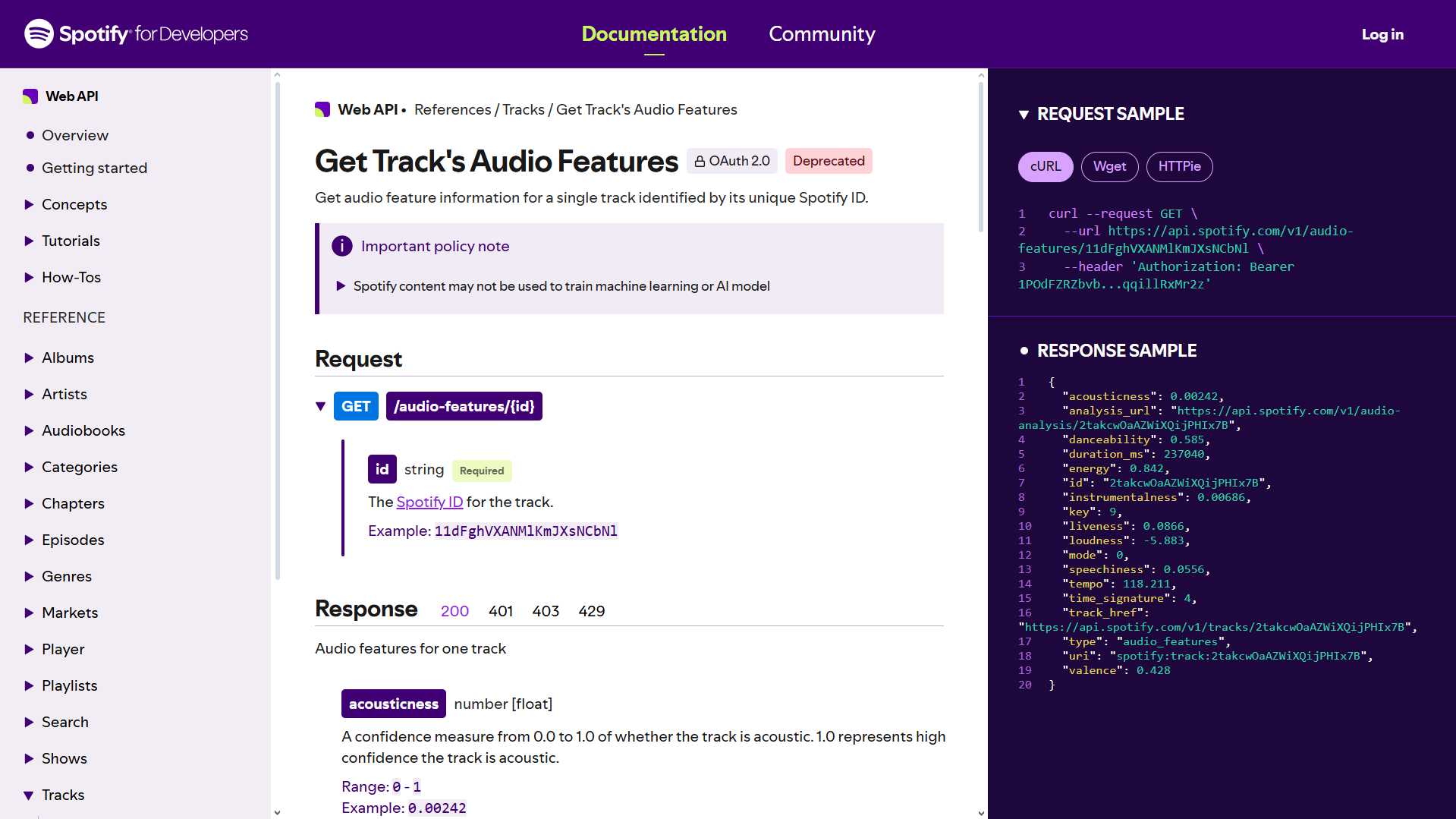1456x819 pixels.
Task: Expand the Spotify content policy note
Action: (x=341, y=286)
